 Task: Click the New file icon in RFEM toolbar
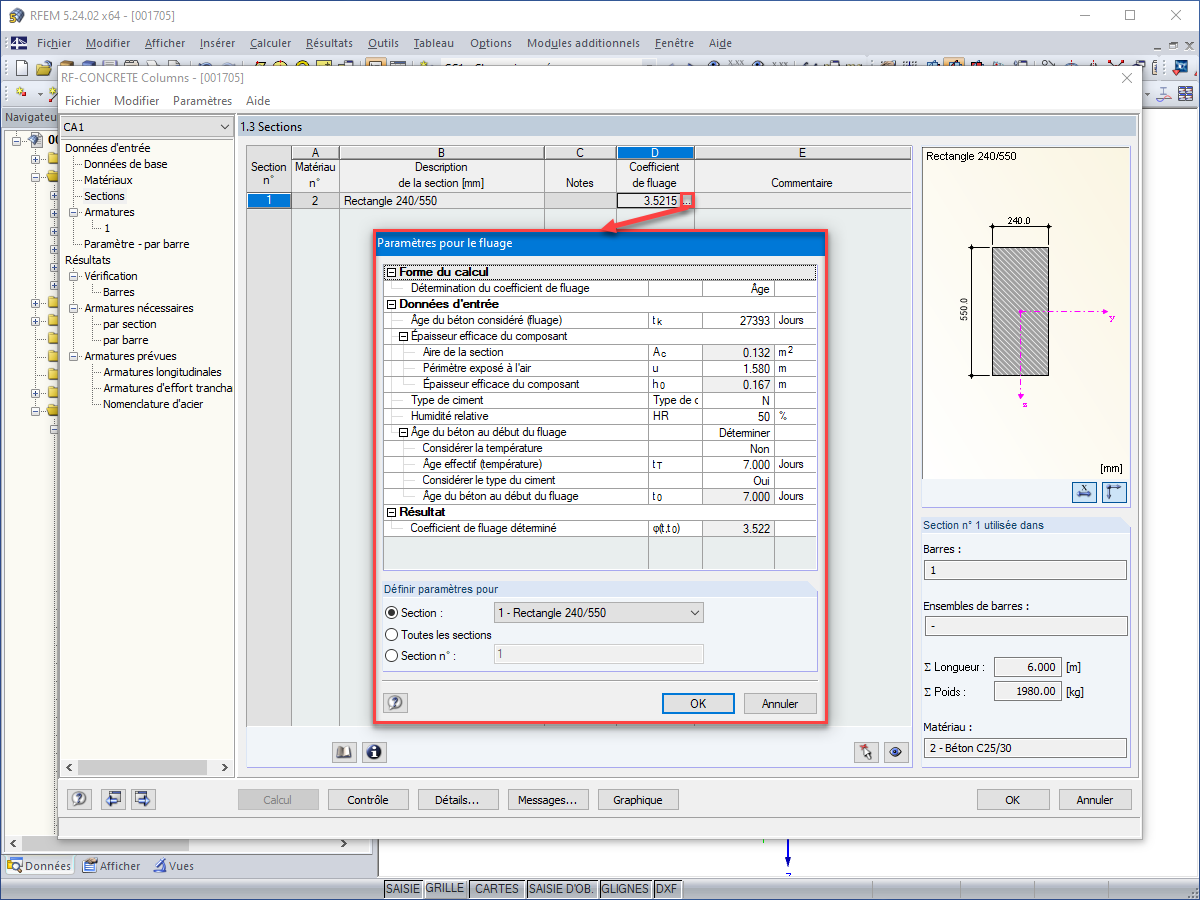pyautogui.click(x=22, y=68)
